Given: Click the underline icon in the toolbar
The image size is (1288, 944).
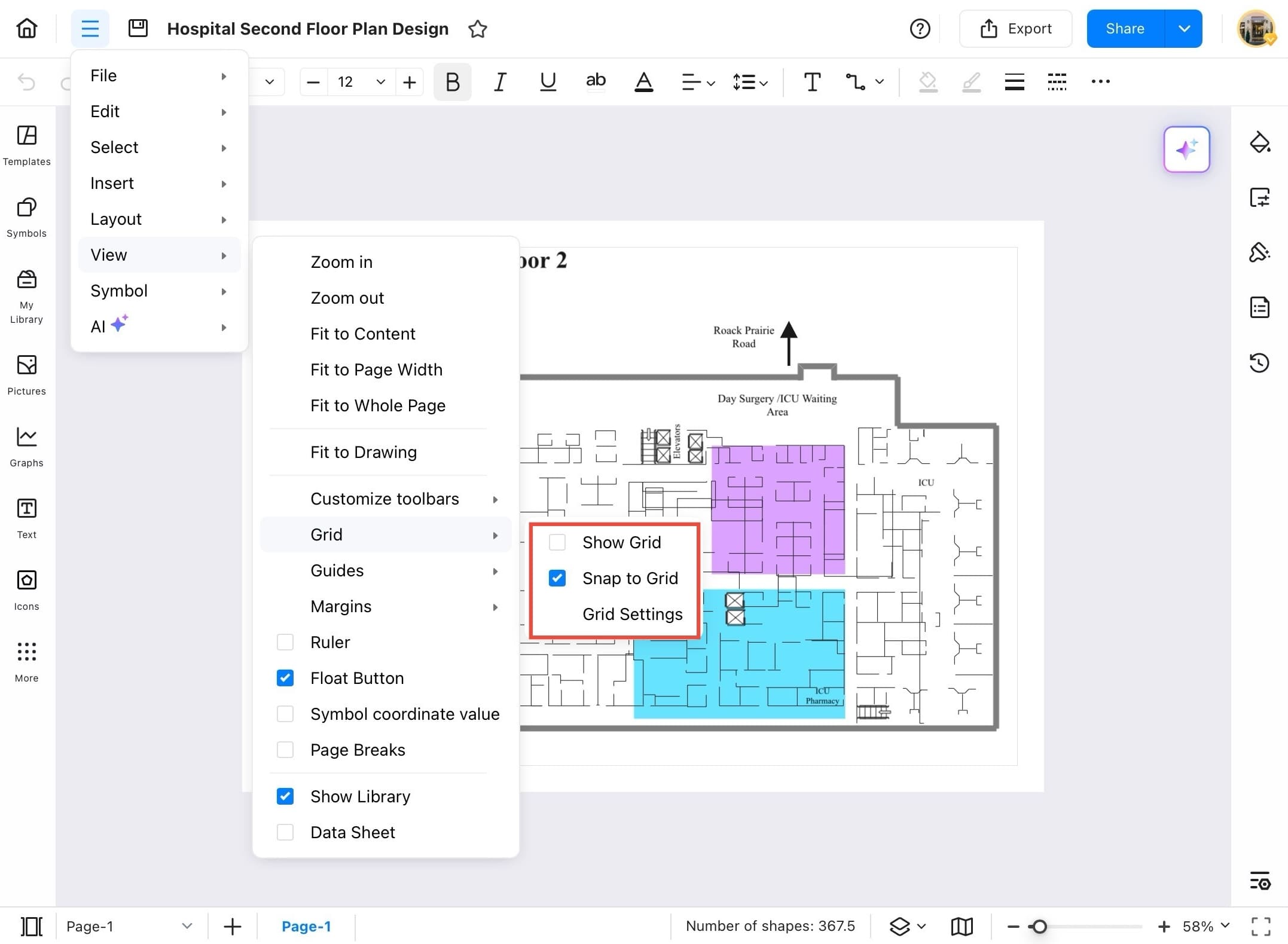Looking at the screenshot, I should [548, 82].
